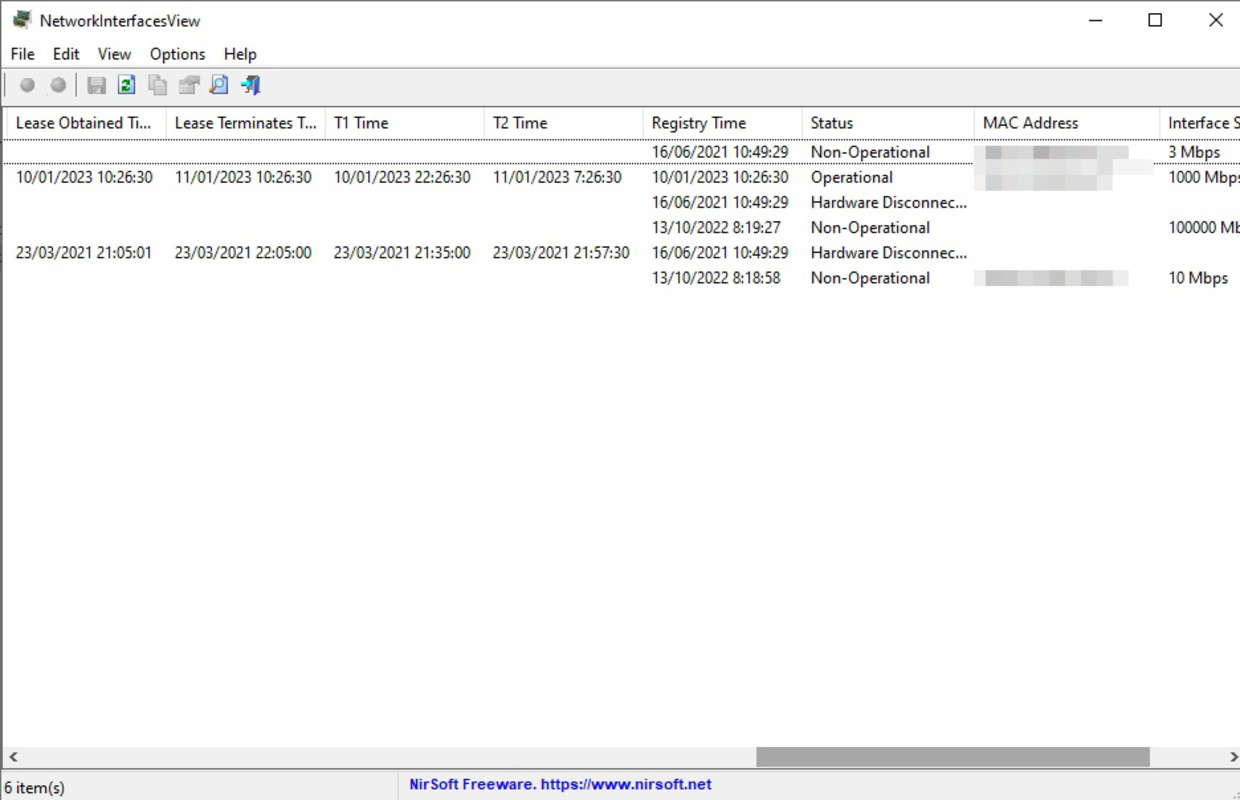Click the NetworkInterfacesView title bar app icon
This screenshot has width=1240, height=800.
click(x=21, y=20)
